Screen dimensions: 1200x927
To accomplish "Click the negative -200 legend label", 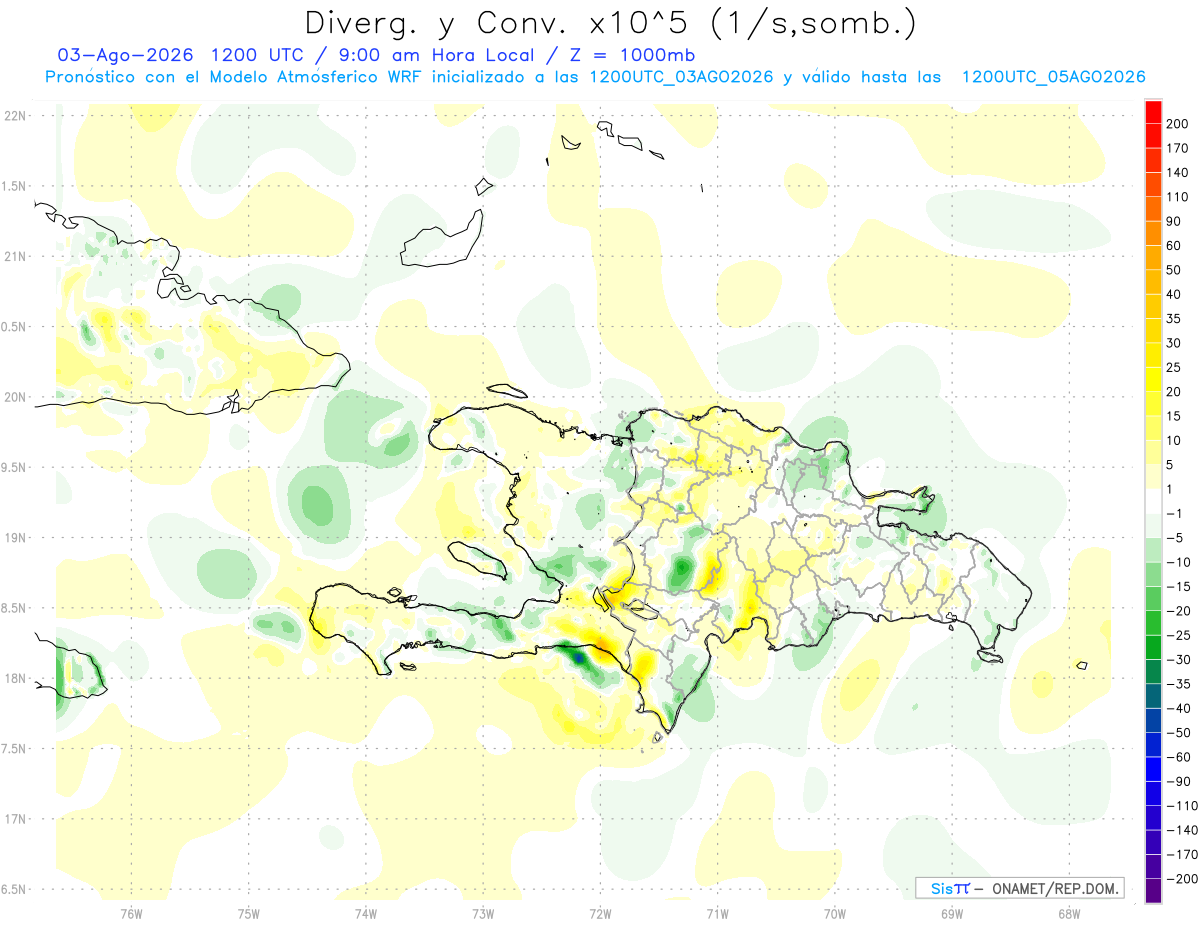I will (1181, 878).
